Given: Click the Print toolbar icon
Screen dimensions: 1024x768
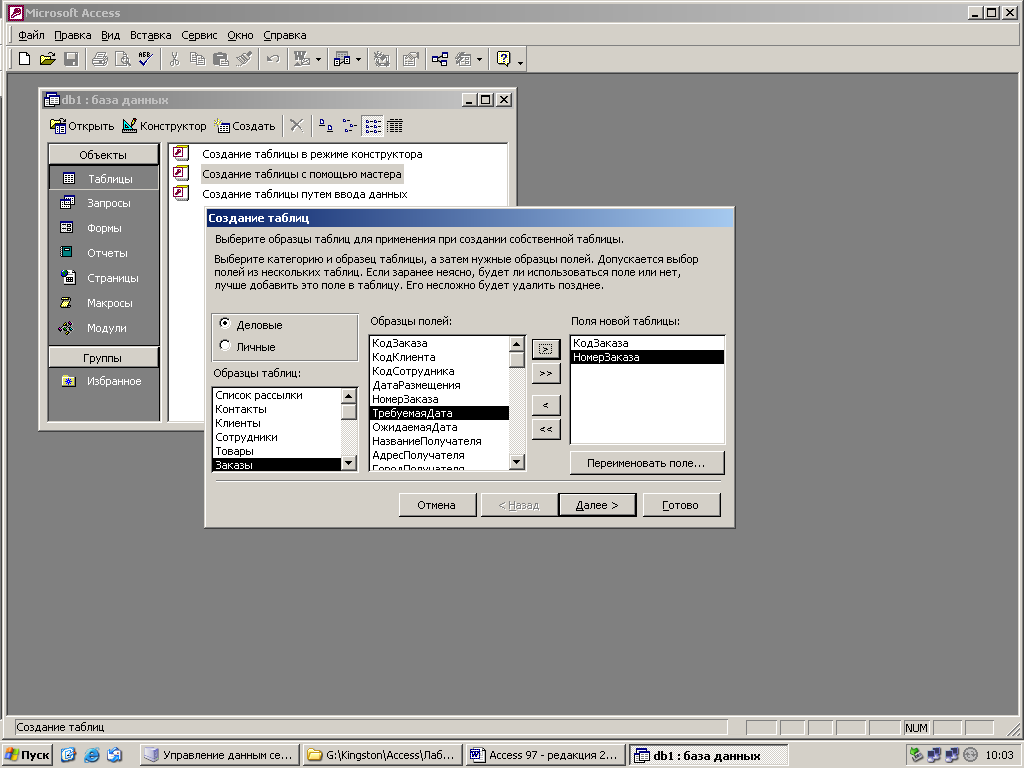Looking at the screenshot, I should tap(100, 59).
